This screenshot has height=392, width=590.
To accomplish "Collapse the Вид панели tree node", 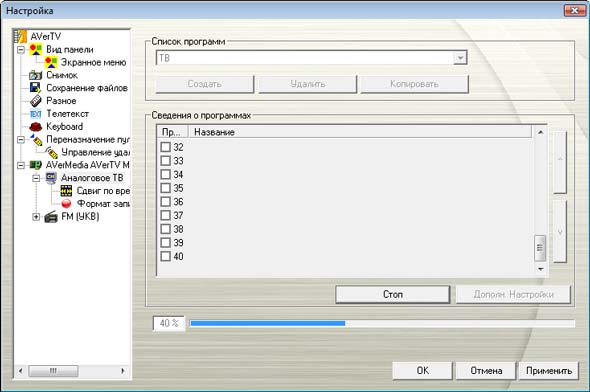I will pyautogui.click(x=21, y=49).
